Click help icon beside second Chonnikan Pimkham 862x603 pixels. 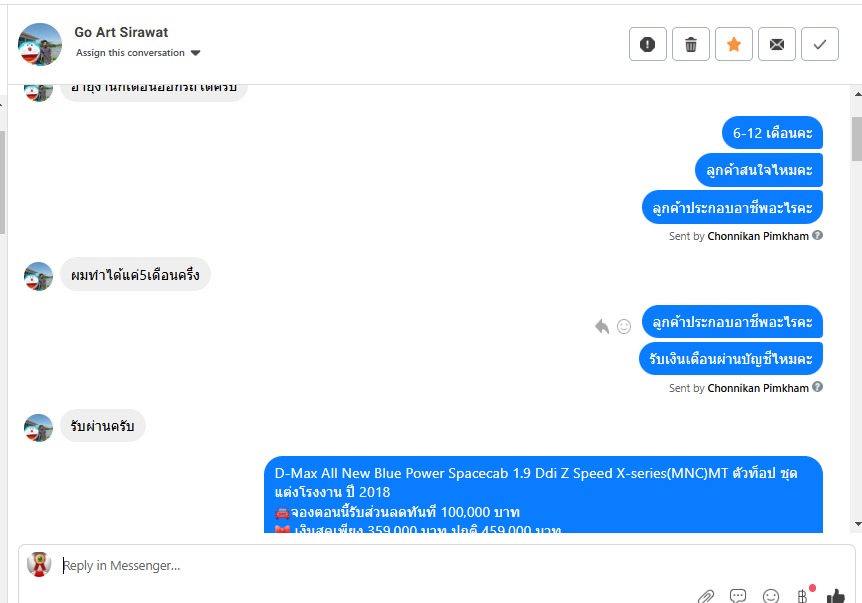(x=817, y=387)
